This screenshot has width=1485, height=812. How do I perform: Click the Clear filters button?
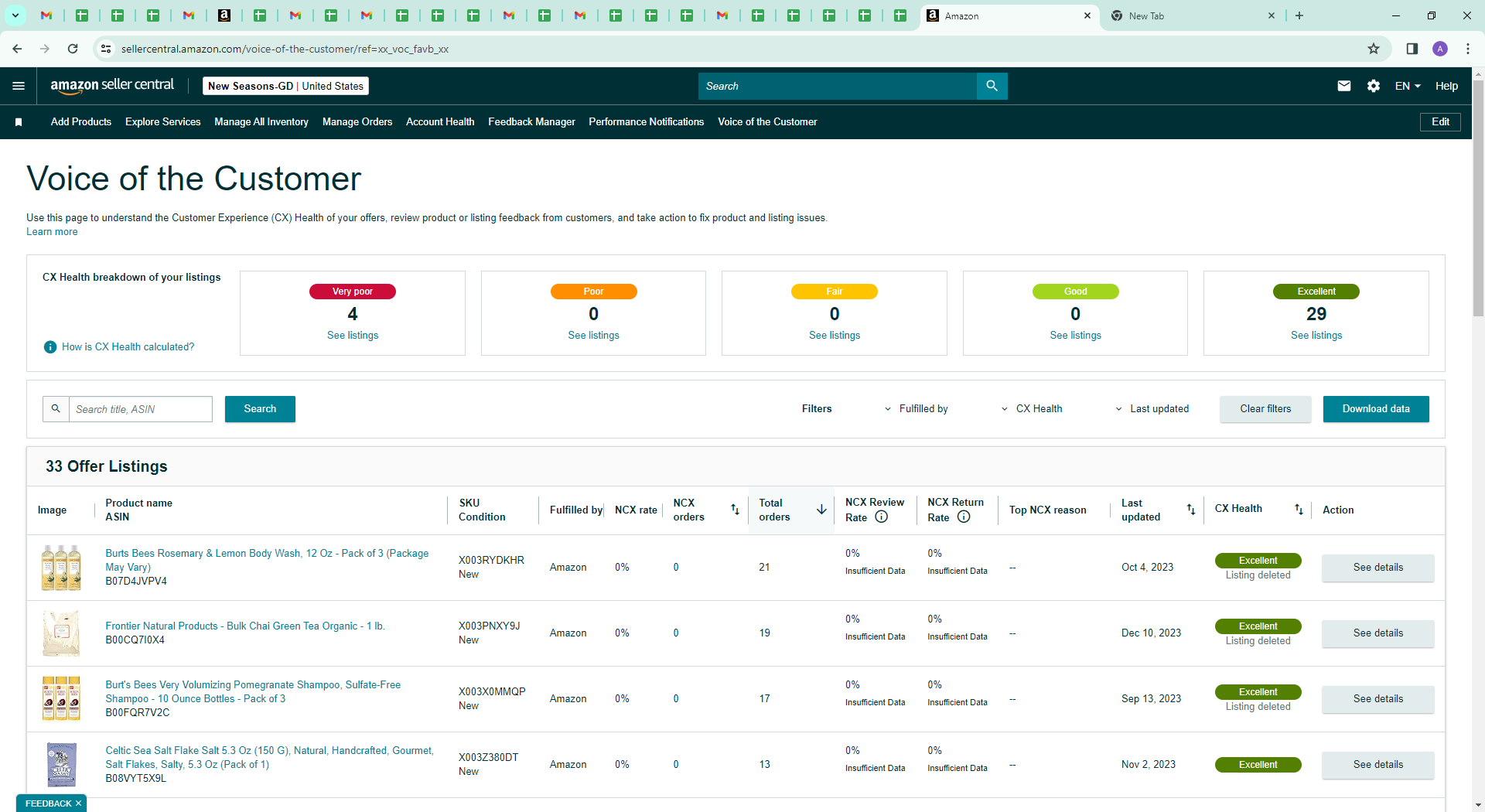(x=1265, y=409)
